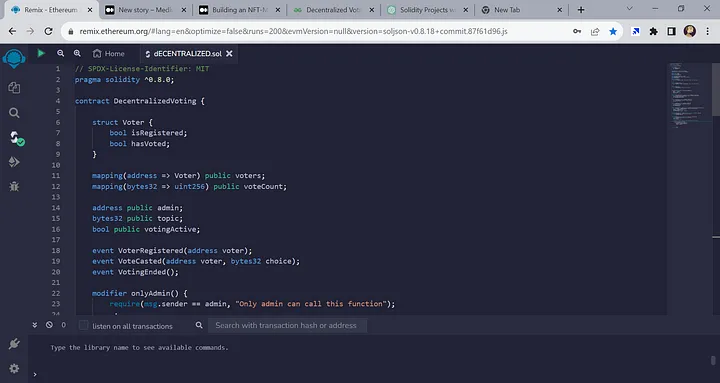
Task: Open the blue arrow extension icon
Action: pos(636,31)
